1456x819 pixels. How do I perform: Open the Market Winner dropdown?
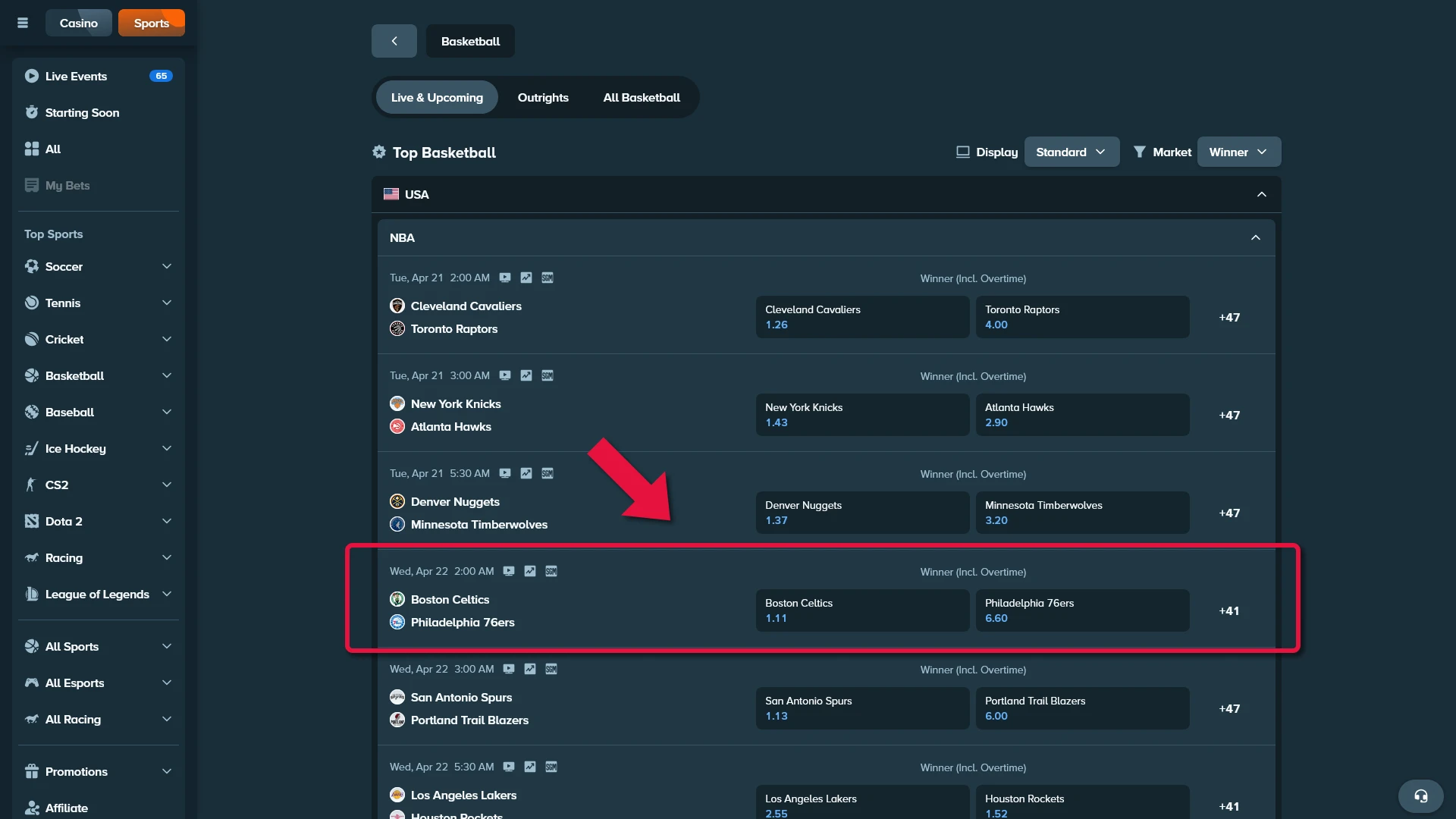click(x=1239, y=152)
